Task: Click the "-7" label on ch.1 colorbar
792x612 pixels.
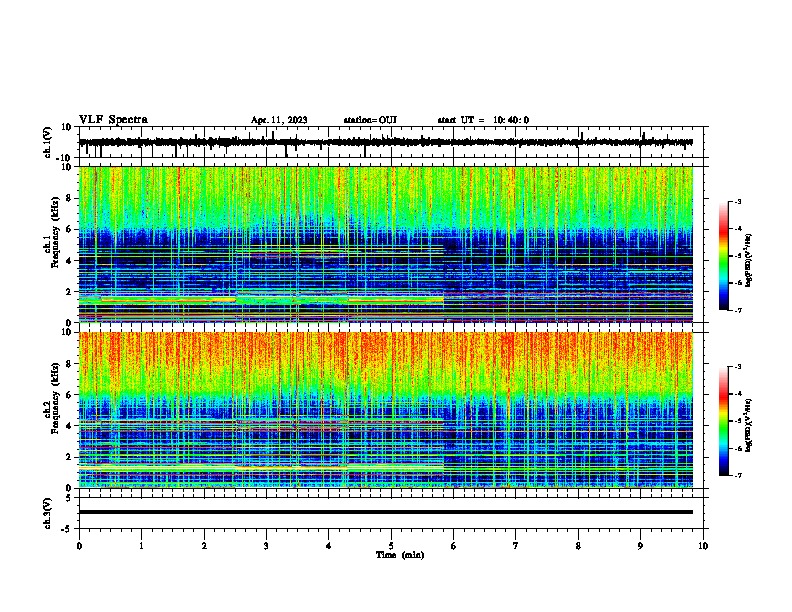Action: coord(738,310)
